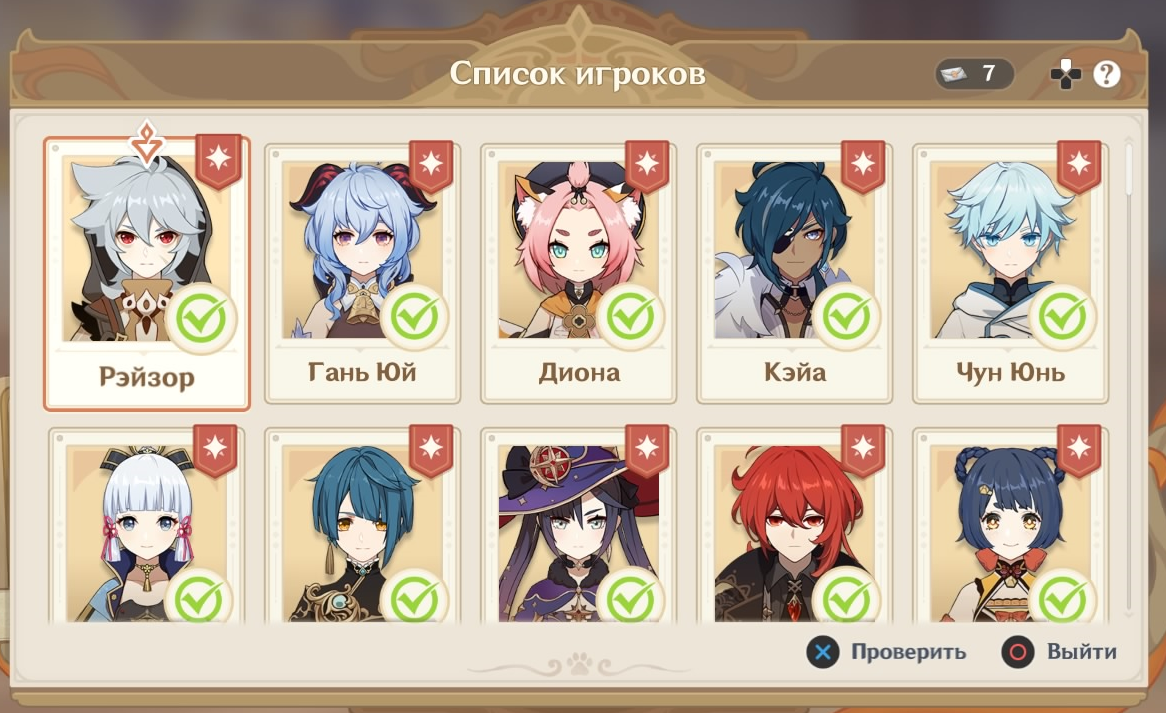This screenshot has width=1166, height=713.
Task: Select the red-haired character card
Action: click(x=794, y=524)
